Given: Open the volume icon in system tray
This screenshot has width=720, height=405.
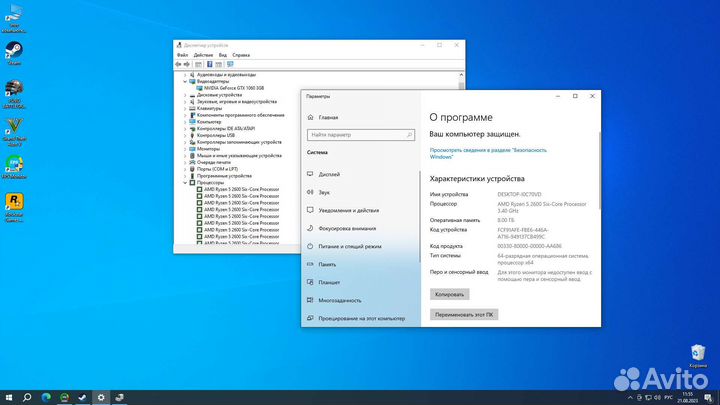Looking at the screenshot, I should coord(657,398).
